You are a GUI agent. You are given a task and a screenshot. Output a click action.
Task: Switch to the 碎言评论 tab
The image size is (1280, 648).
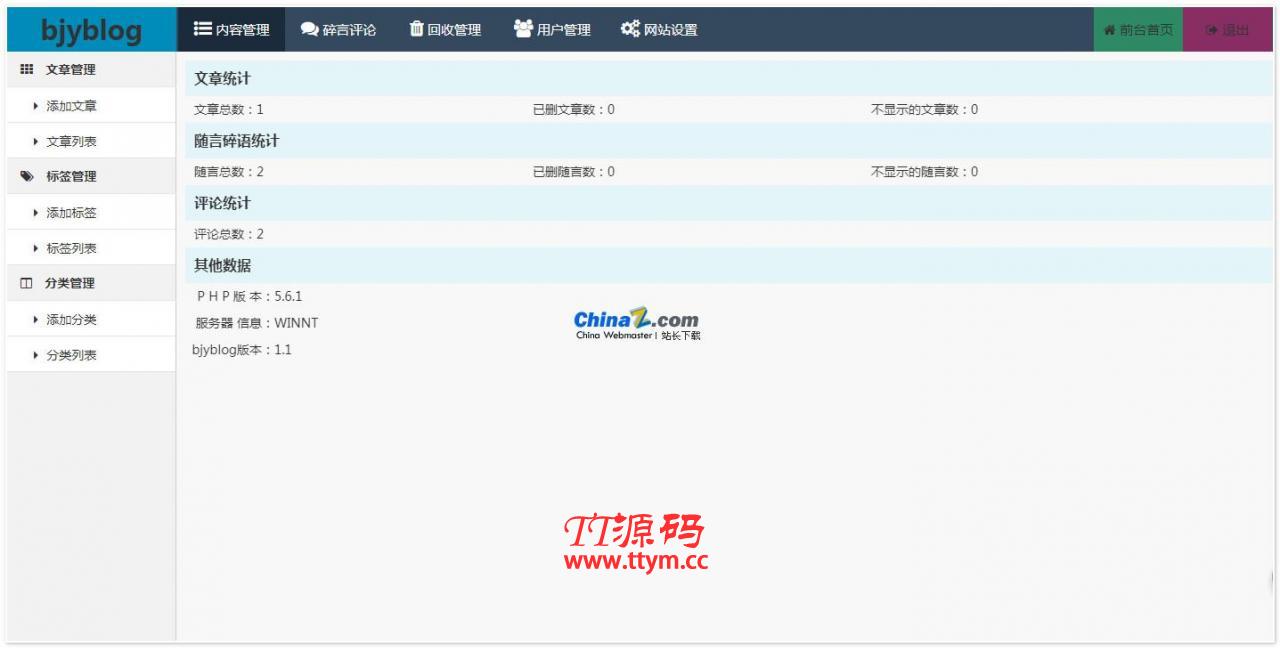pyautogui.click(x=339, y=30)
